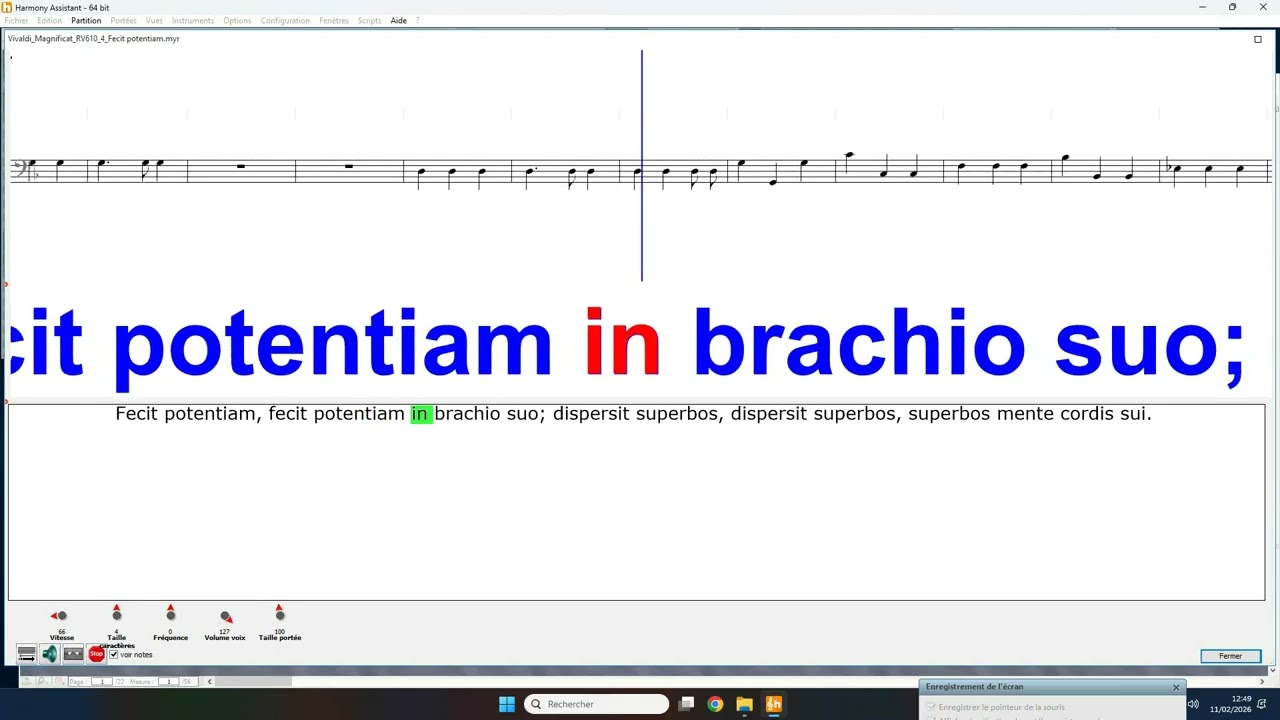Close the Enregistrement de l'écran panel
This screenshot has height=720, width=1280.
pyautogui.click(x=1176, y=687)
